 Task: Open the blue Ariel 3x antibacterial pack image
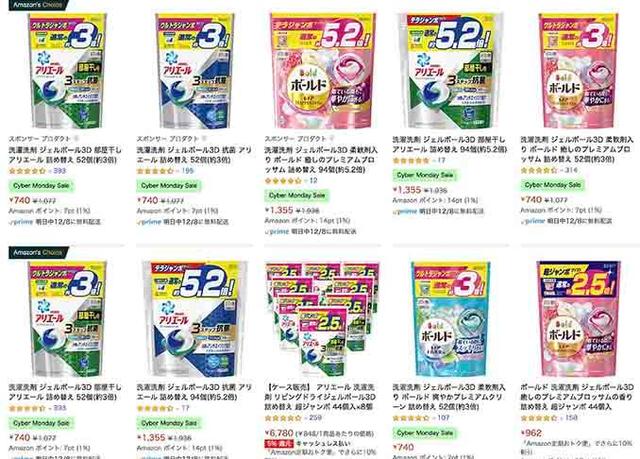195,71
